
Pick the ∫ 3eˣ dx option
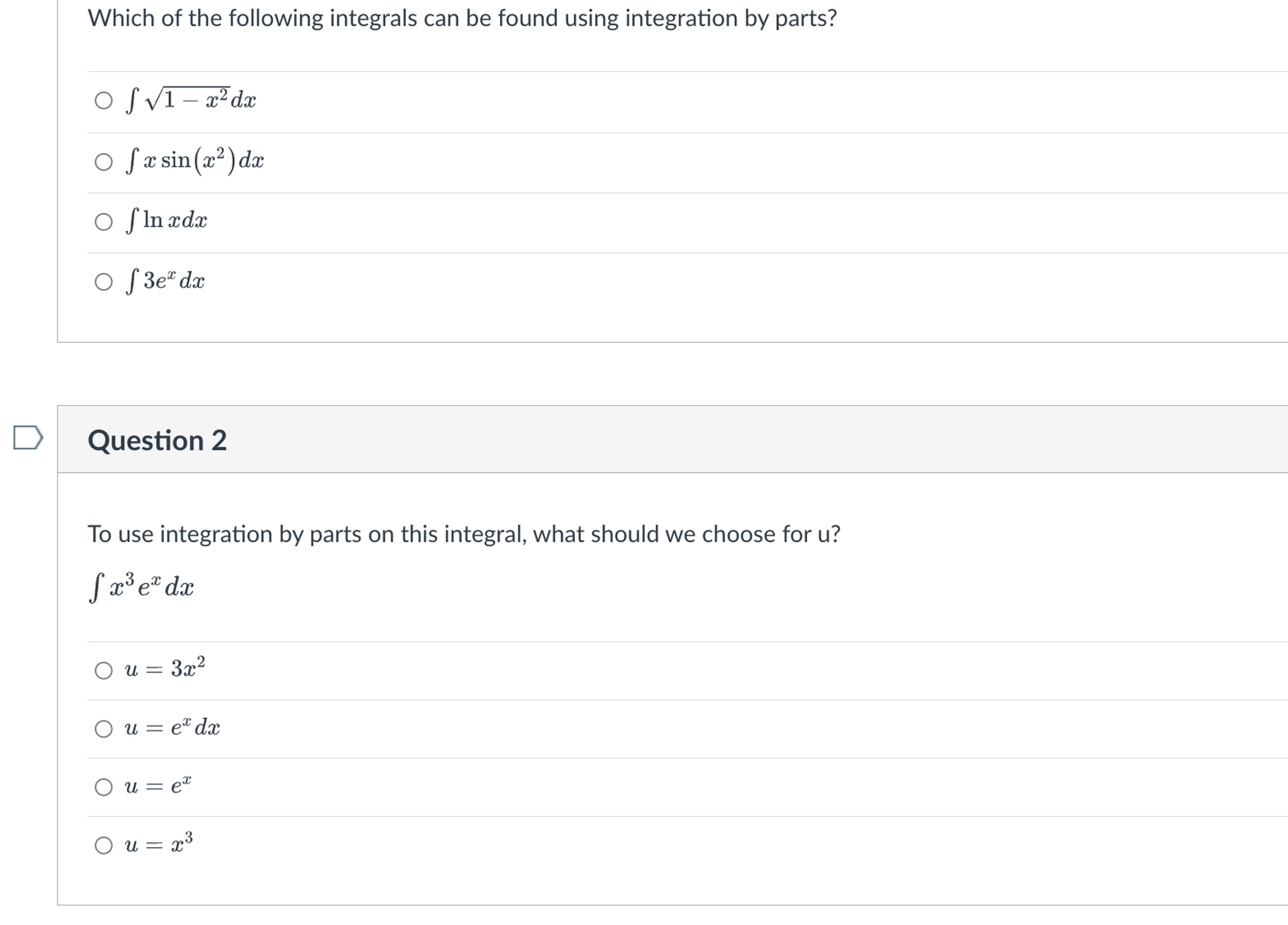coord(104,282)
